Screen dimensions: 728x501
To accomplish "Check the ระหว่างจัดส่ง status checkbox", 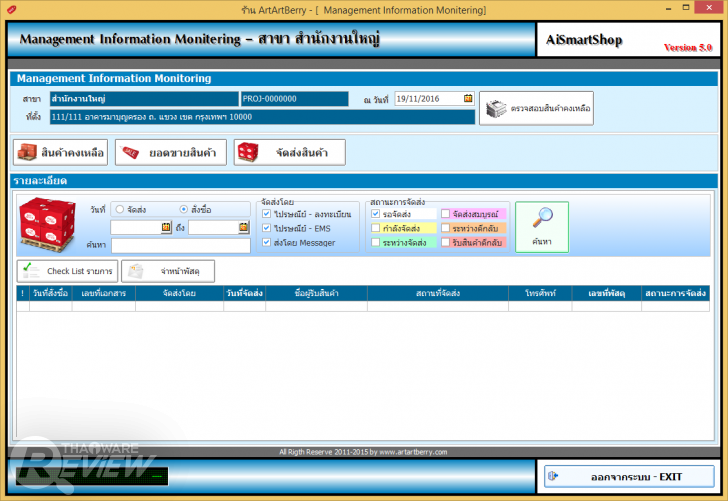I will (376, 242).
